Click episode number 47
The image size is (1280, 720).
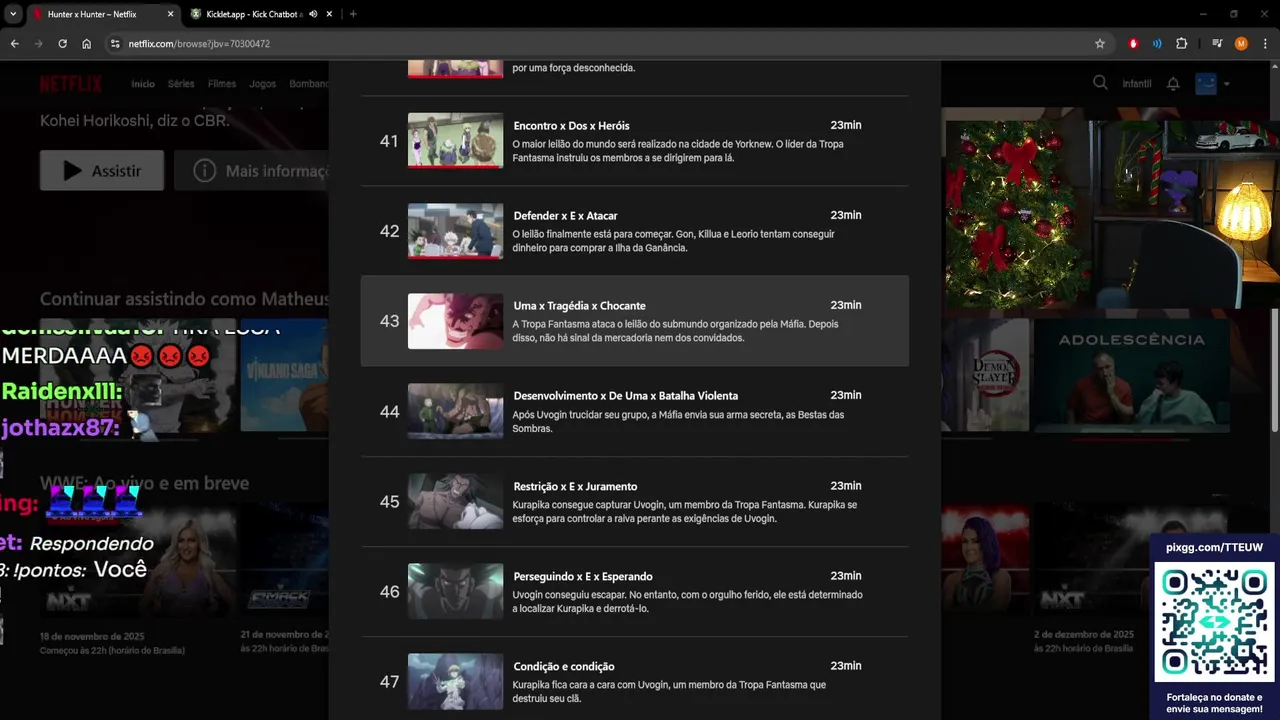[389, 681]
